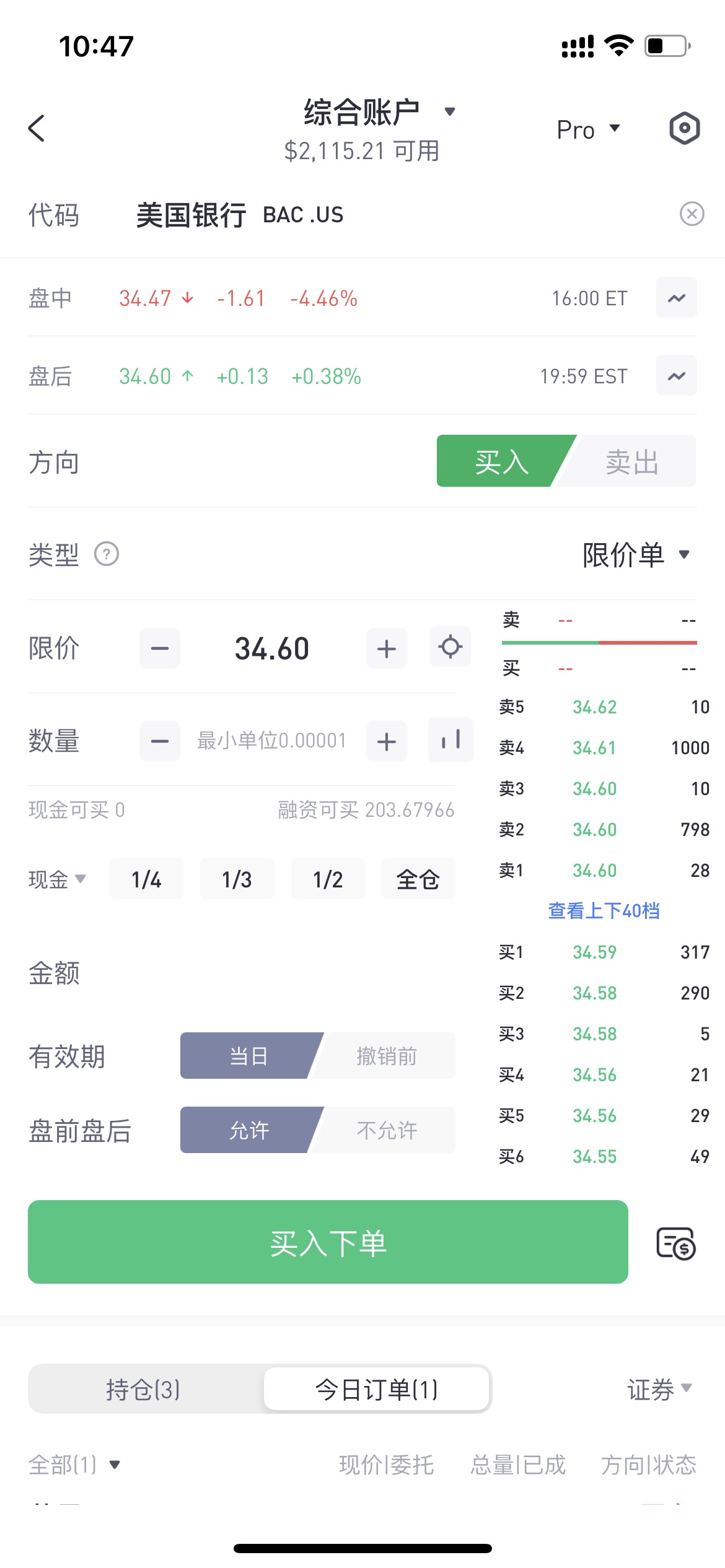Select ask level 卖3 at 34.60
The width and height of the screenshot is (725, 1568).
pos(604,788)
